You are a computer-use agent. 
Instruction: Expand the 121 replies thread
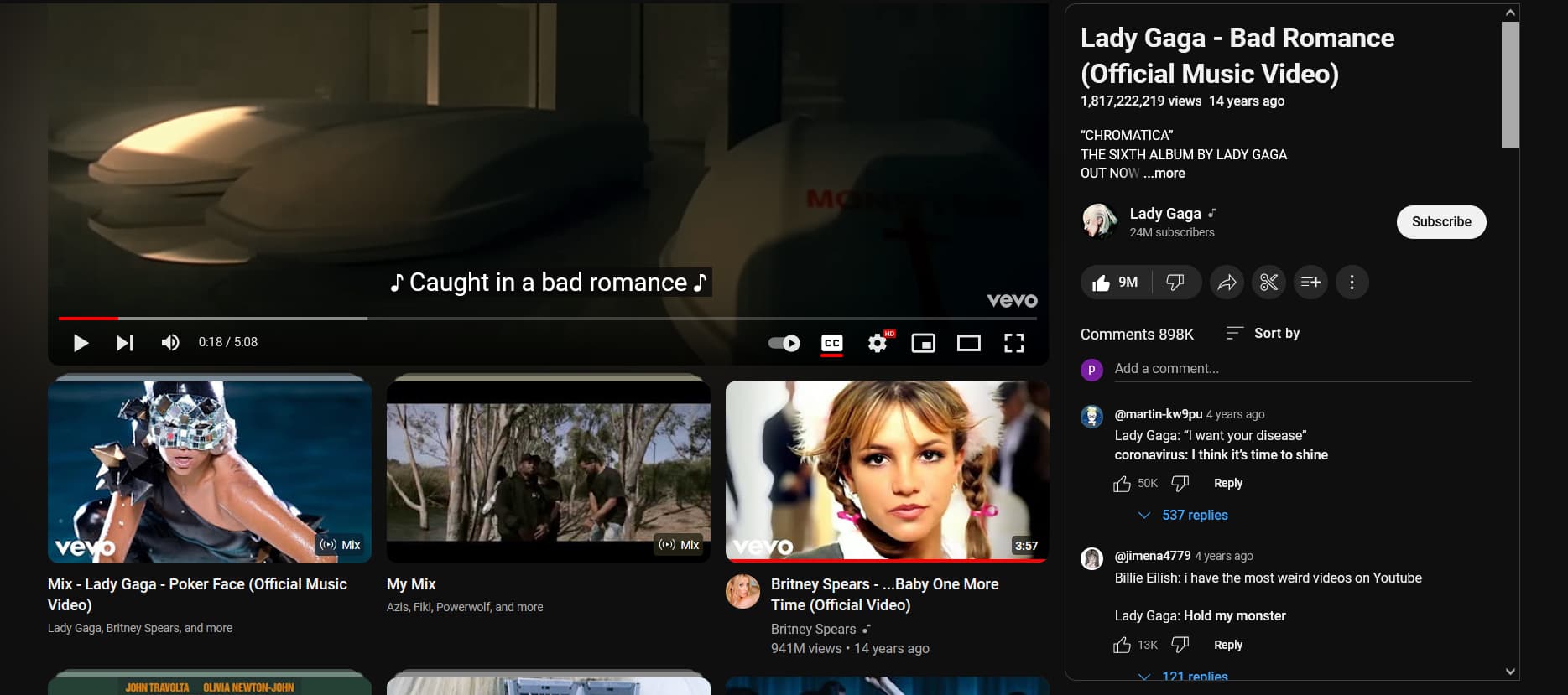pyautogui.click(x=1183, y=675)
